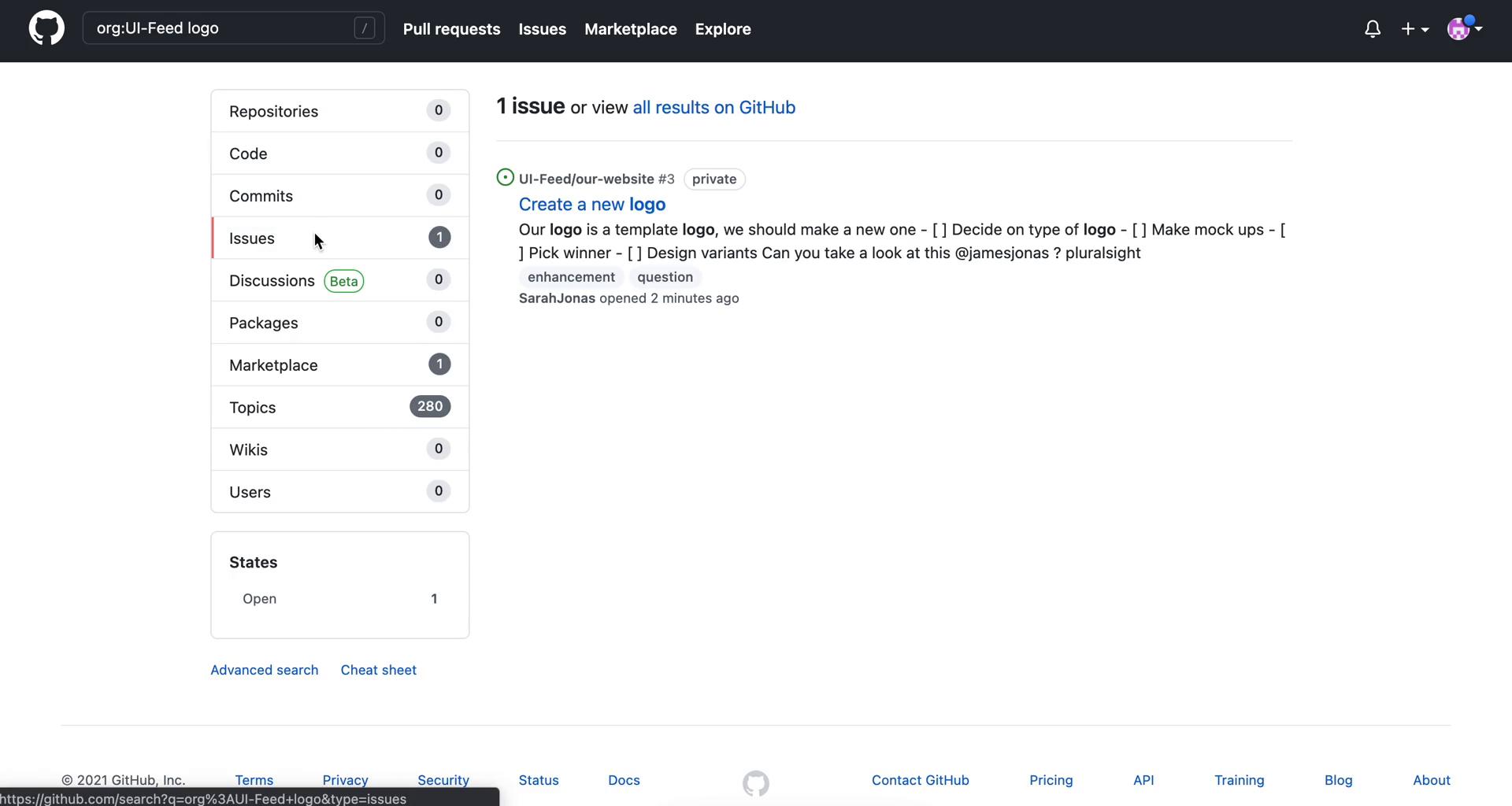Open the Cheat sheet link

(379, 670)
